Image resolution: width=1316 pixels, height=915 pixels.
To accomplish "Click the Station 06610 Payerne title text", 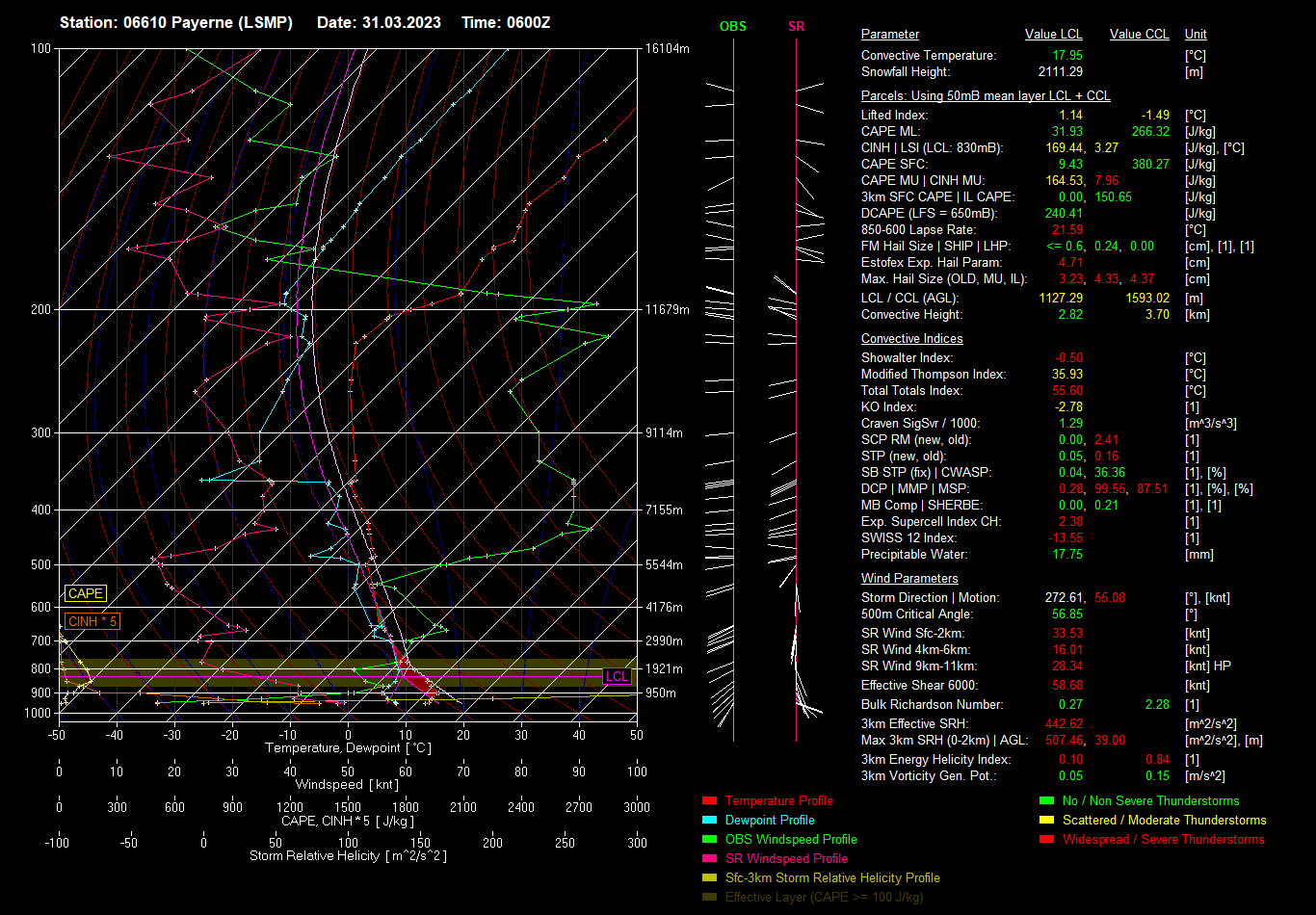I will coord(176,22).
